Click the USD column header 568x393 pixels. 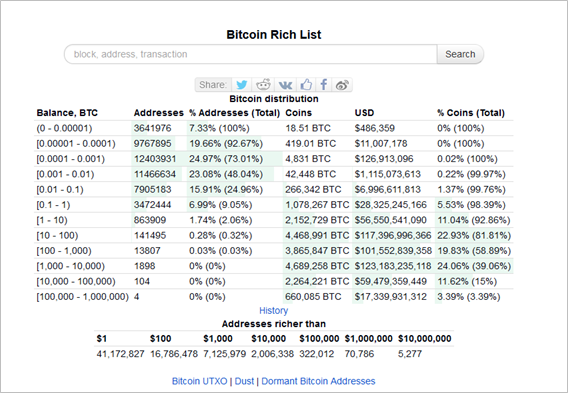pos(364,113)
